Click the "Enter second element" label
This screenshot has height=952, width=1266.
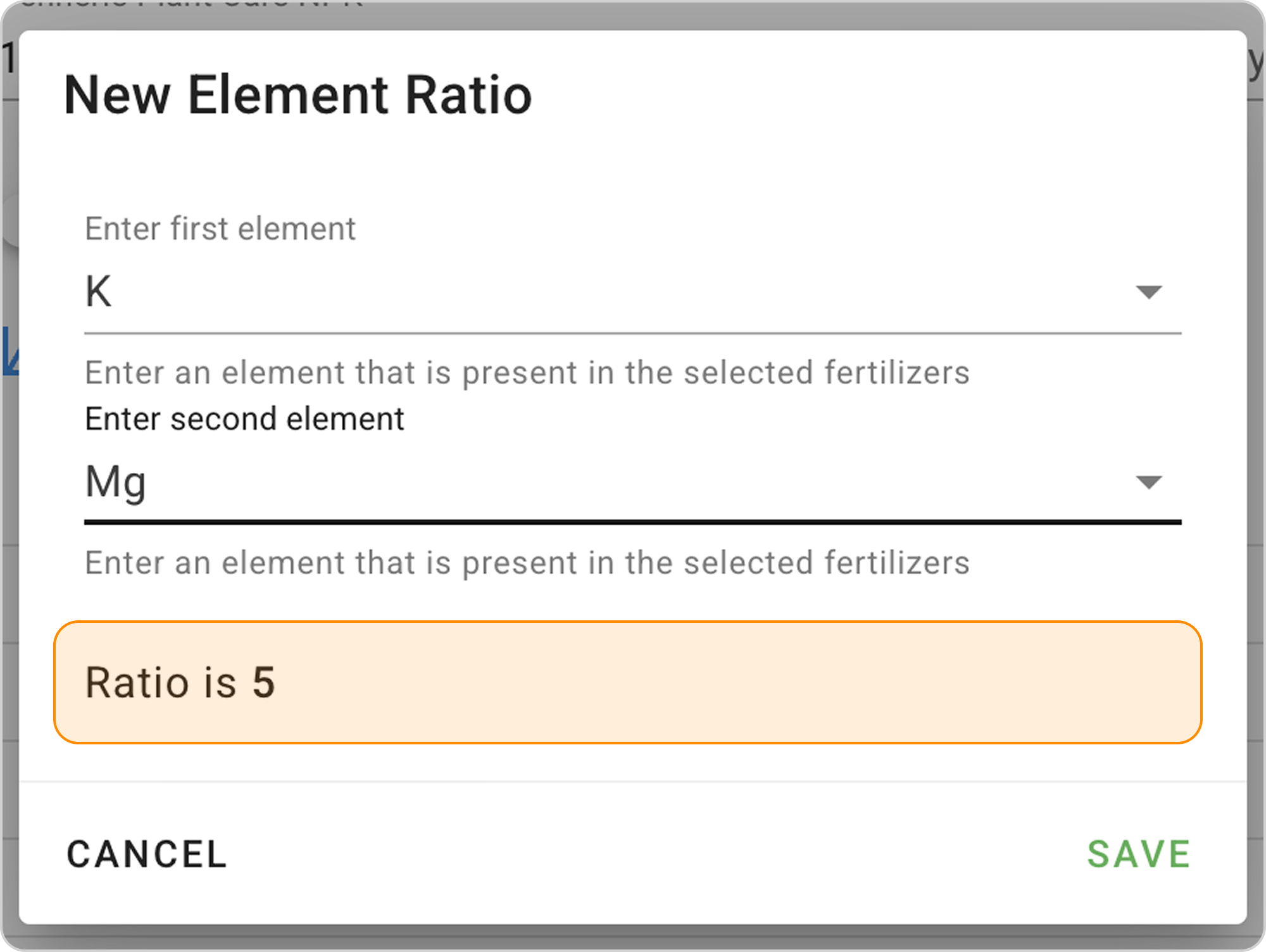click(x=244, y=419)
